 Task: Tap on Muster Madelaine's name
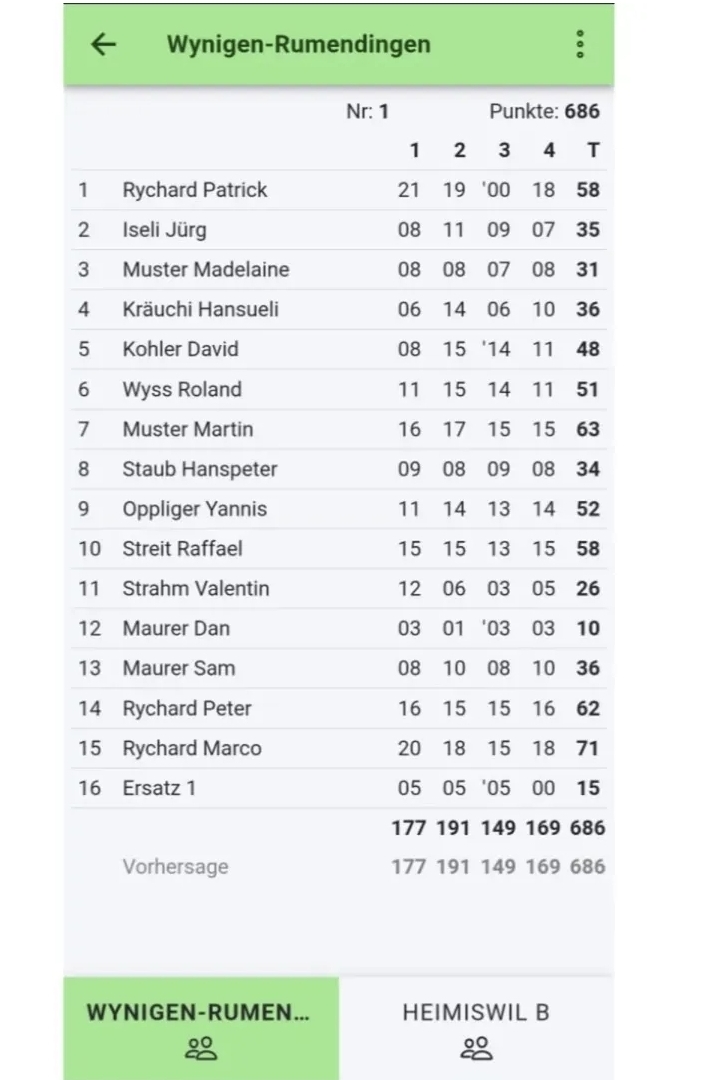(x=206, y=270)
